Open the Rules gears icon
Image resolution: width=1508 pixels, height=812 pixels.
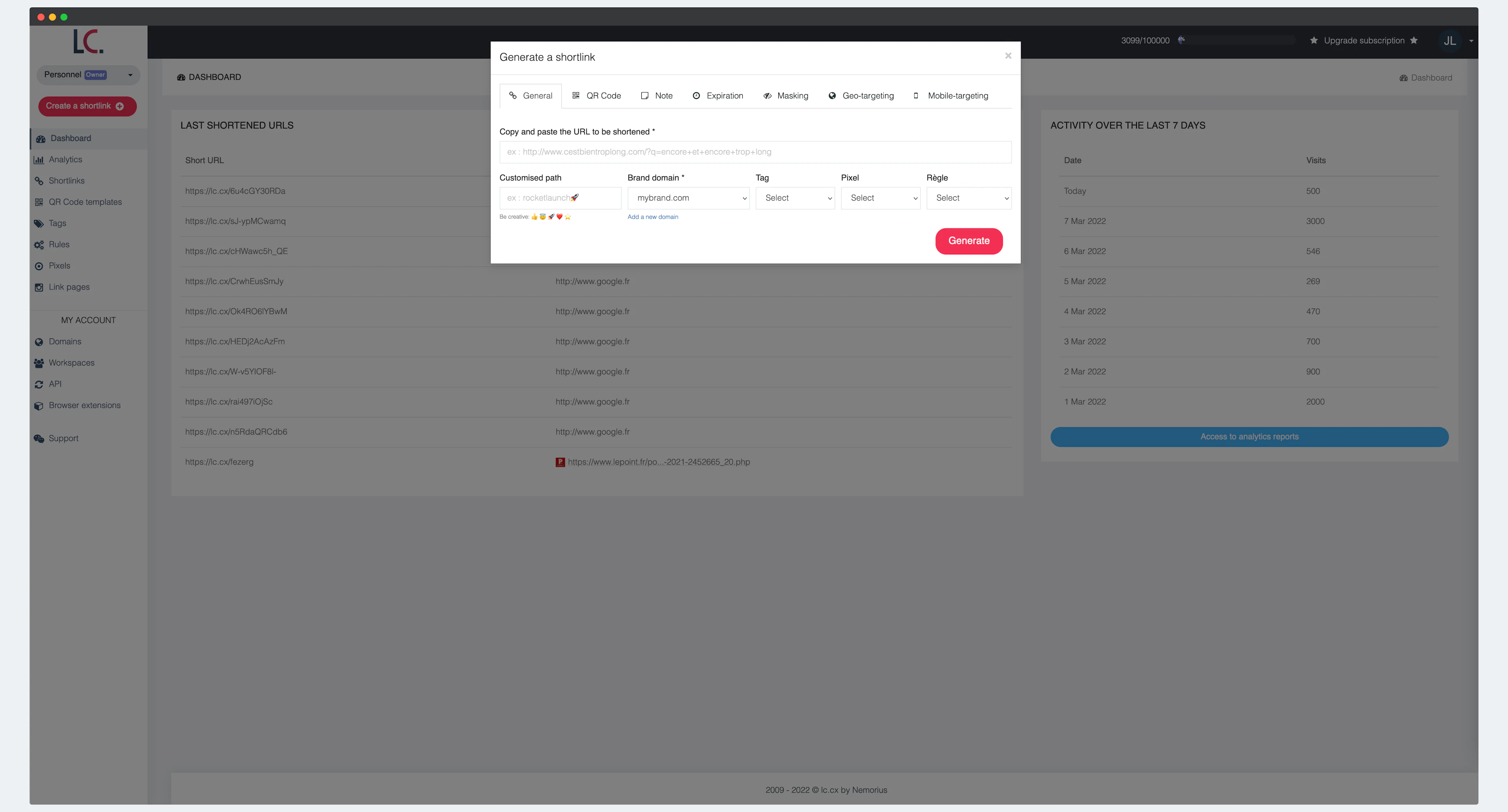38,245
